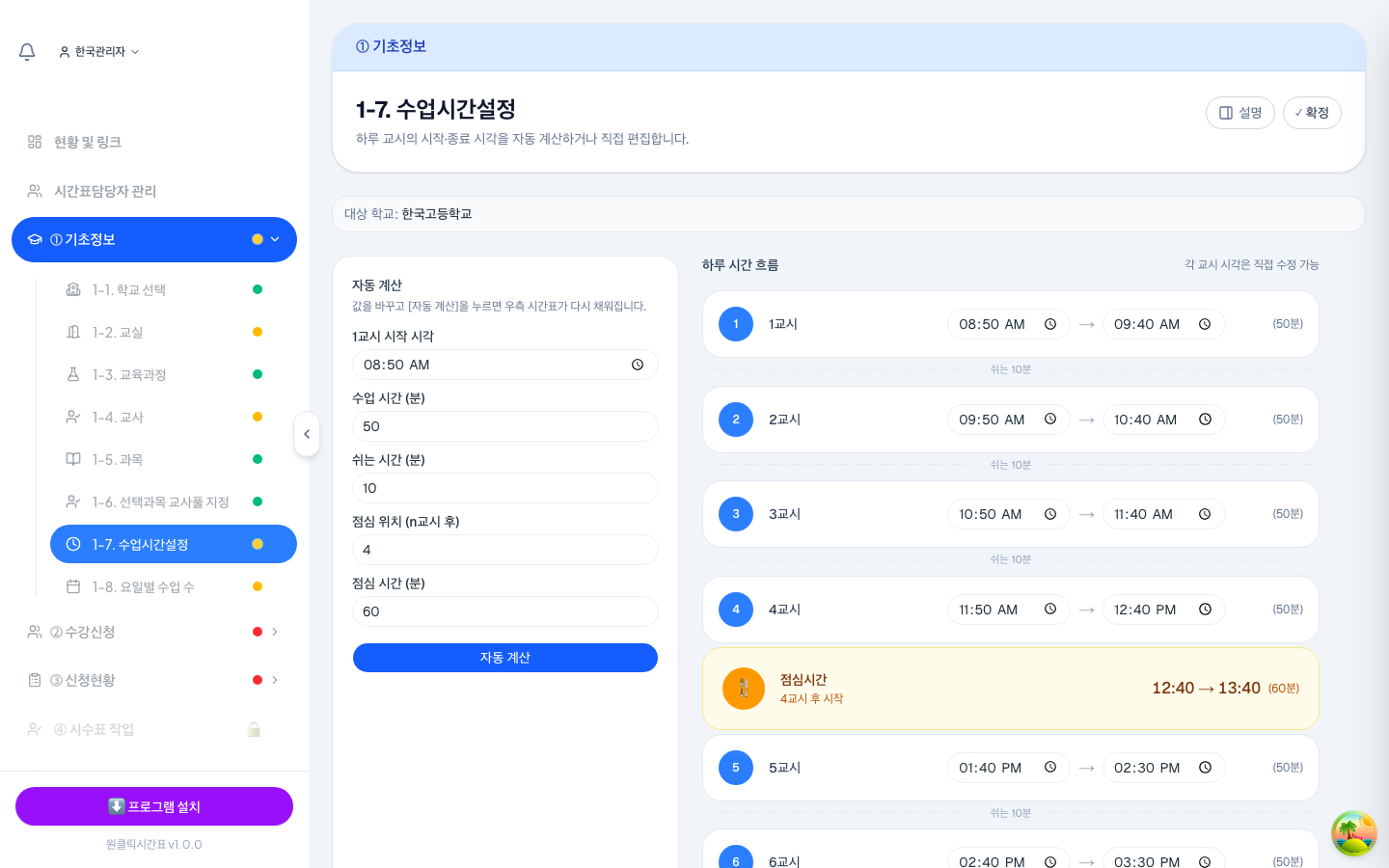Click the lunch fork-and-knife icon
Image resolution: width=1389 pixels, height=868 pixels.
point(744,689)
